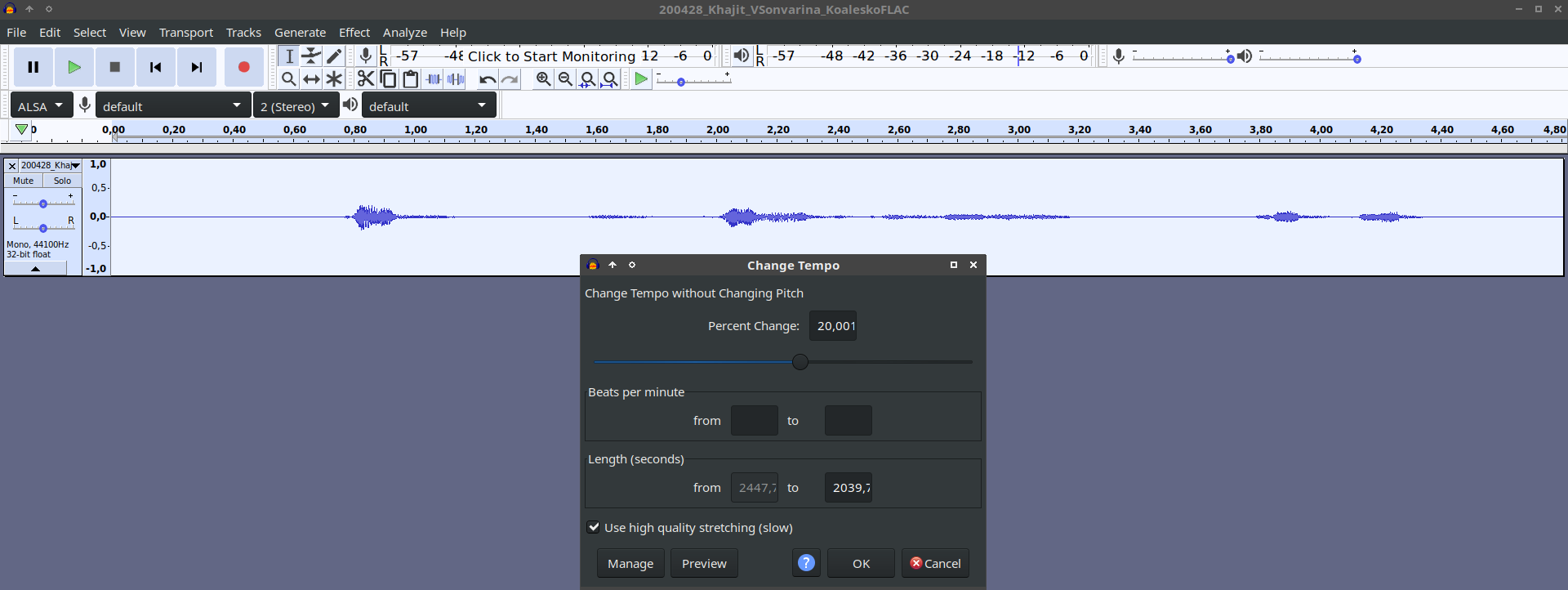This screenshot has width=1568, height=590.
Task: Select the Multi-tool asterisk icon
Action: pyautogui.click(x=334, y=79)
